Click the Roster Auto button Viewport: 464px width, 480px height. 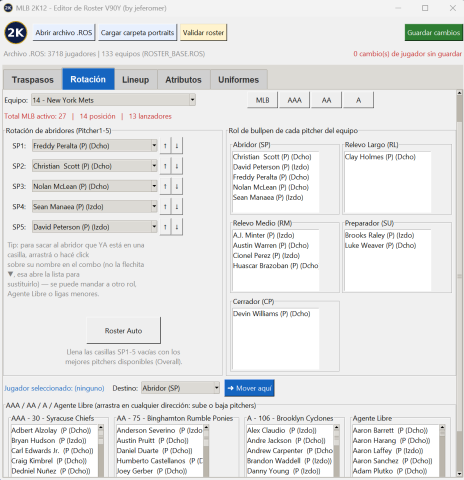[x=124, y=330]
